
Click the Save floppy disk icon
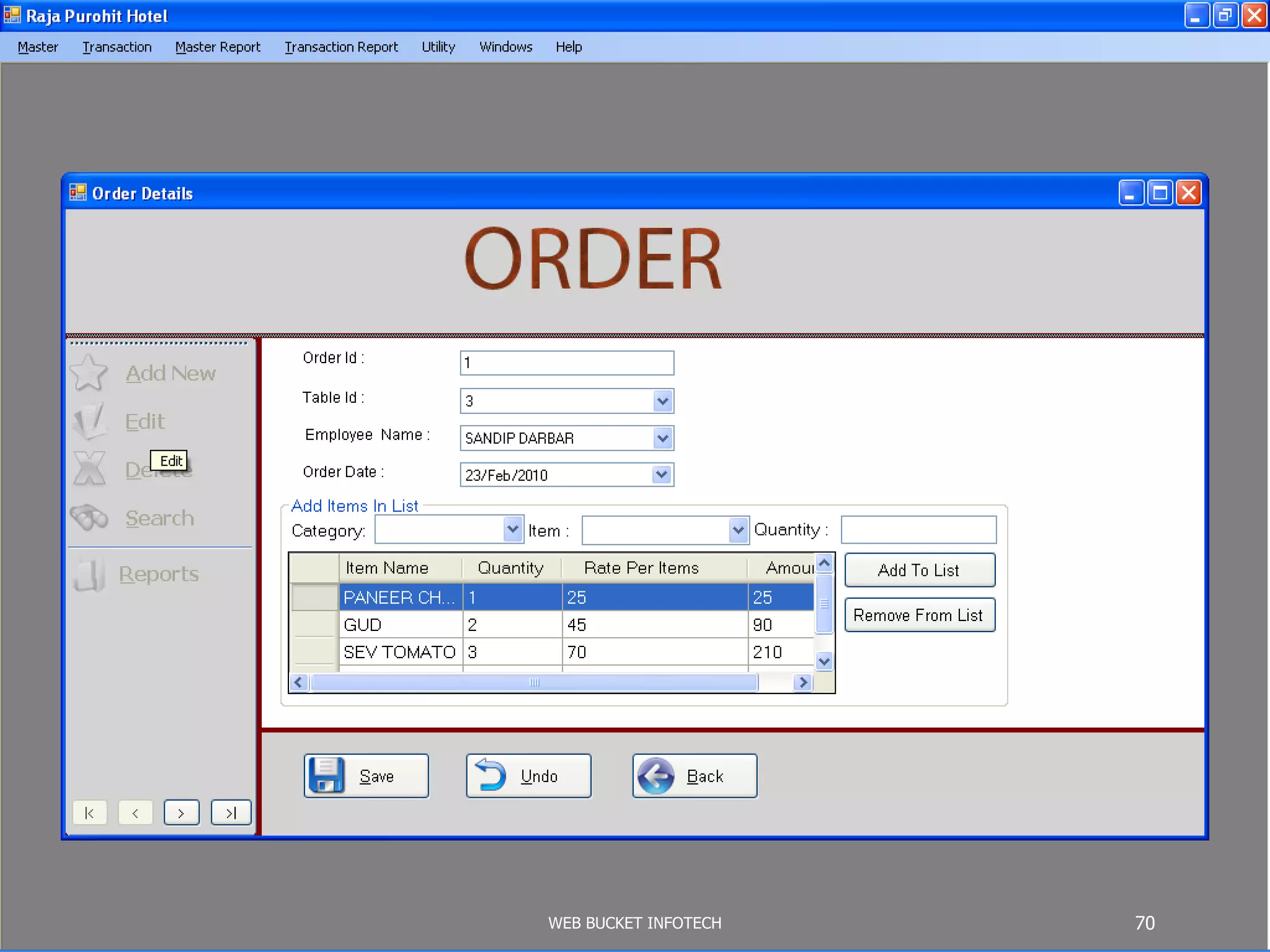coord(326,775)
